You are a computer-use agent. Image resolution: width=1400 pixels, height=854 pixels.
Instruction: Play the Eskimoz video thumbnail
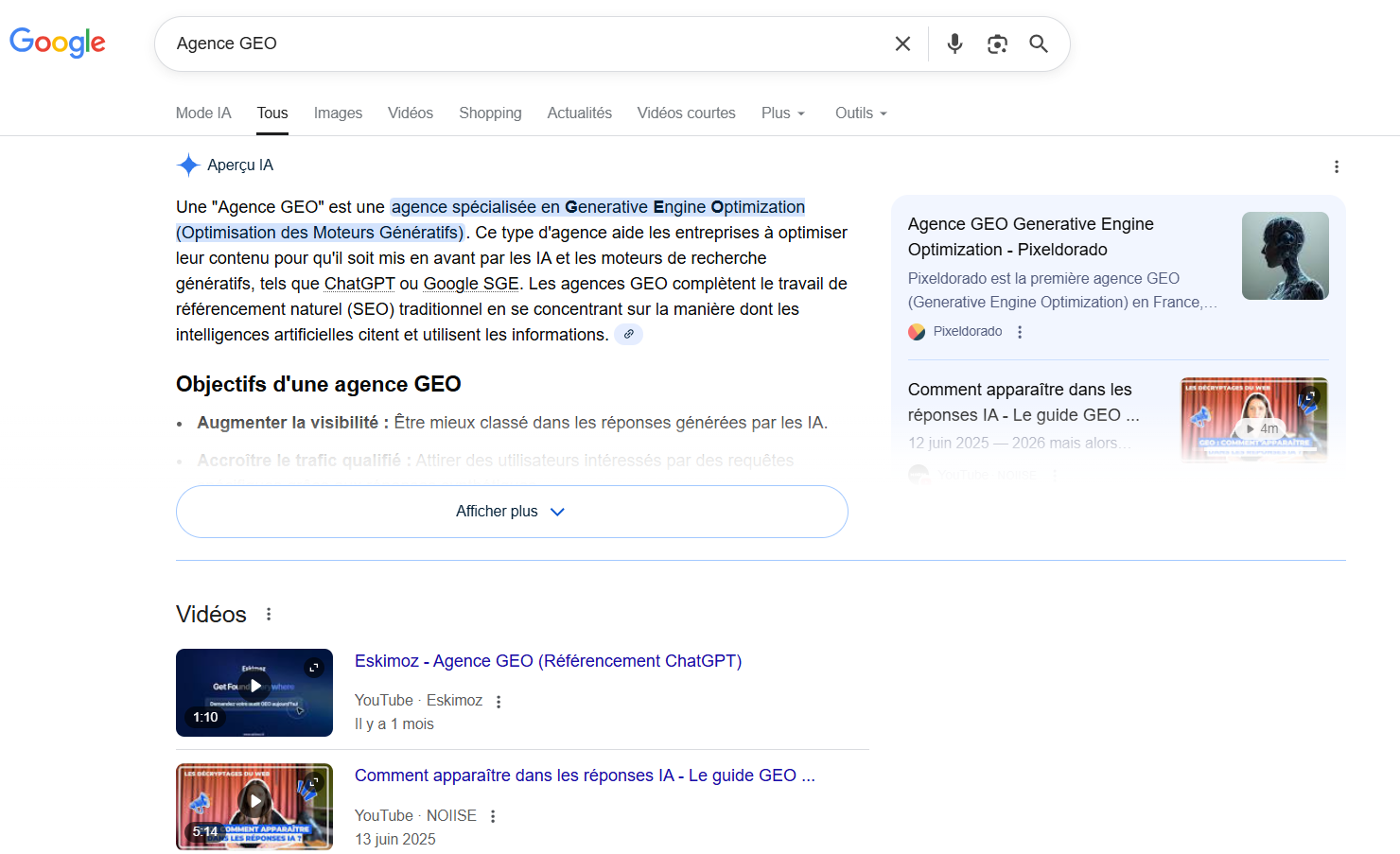tap(254, 692)
